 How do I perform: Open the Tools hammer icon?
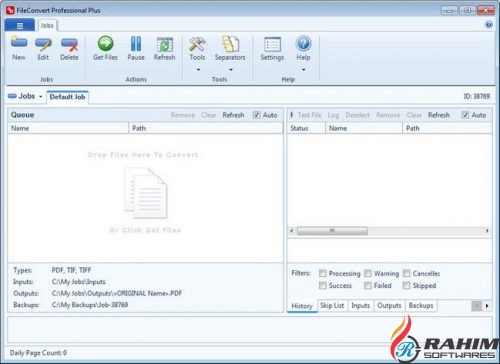[197, 45]
